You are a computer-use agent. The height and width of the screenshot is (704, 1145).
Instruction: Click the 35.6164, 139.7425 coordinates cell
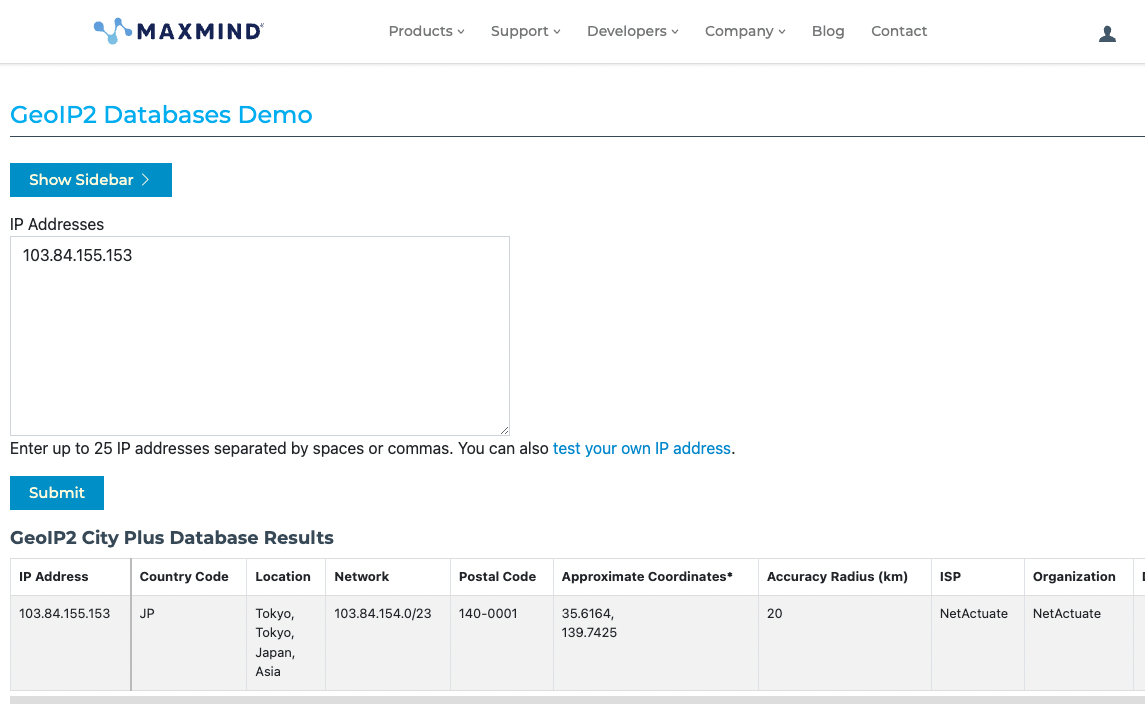point(656,643)
